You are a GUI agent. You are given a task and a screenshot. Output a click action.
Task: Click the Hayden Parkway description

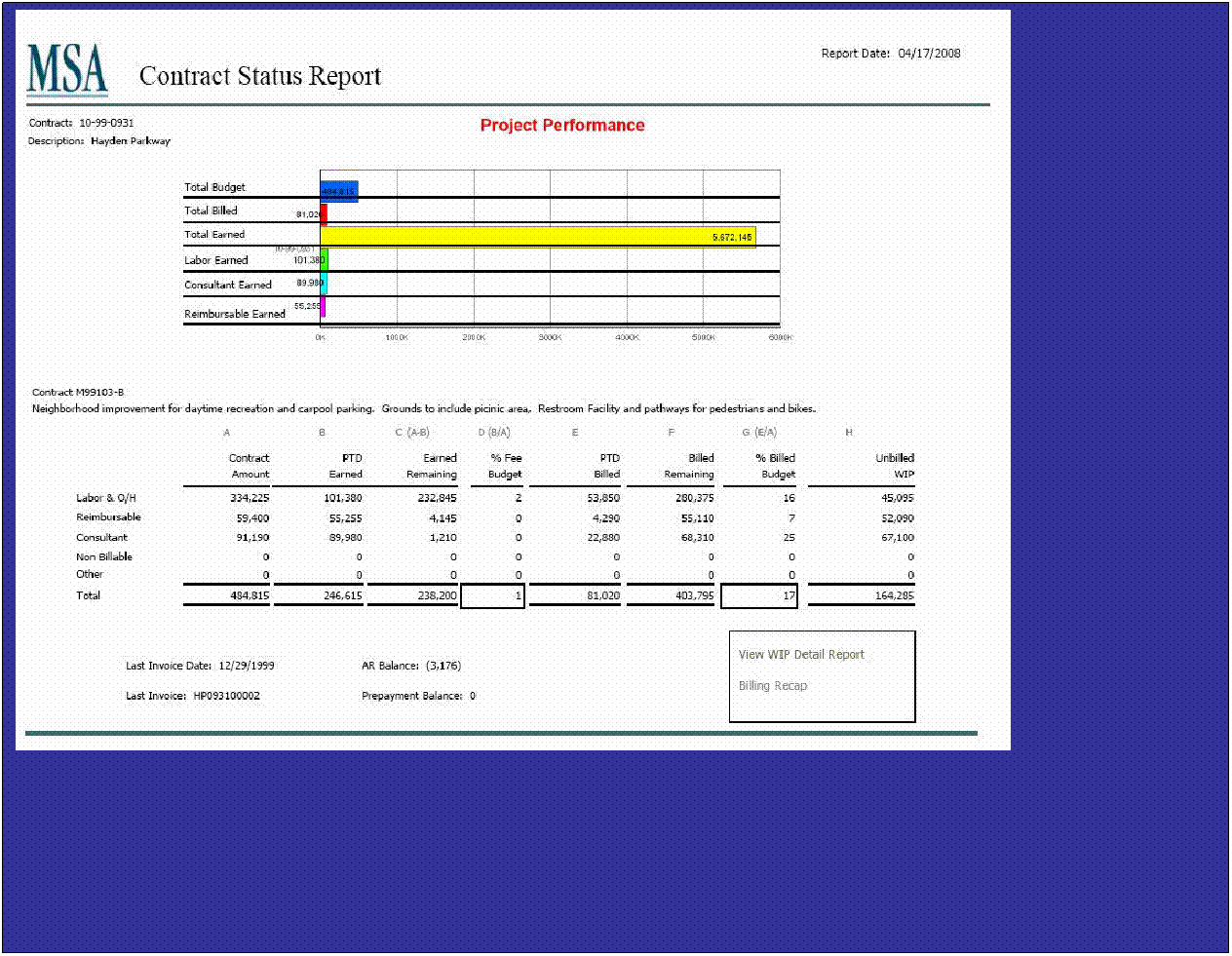click(131, 141)
